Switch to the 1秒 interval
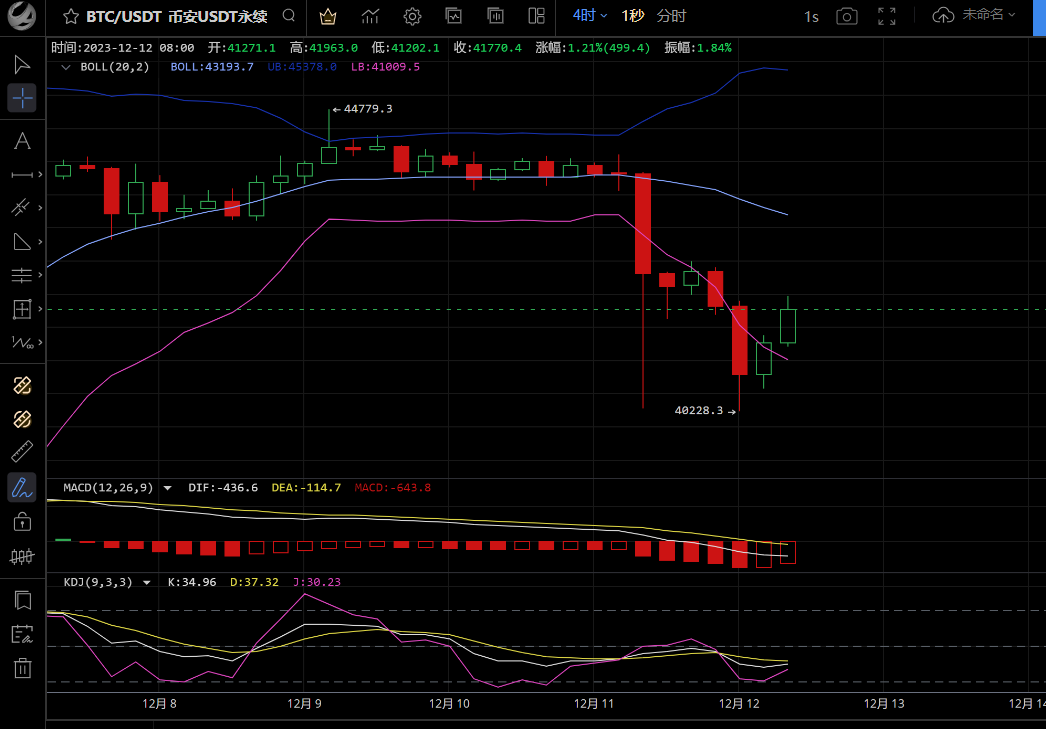Viewport: 1046px width, 729px height. [632, 15]
